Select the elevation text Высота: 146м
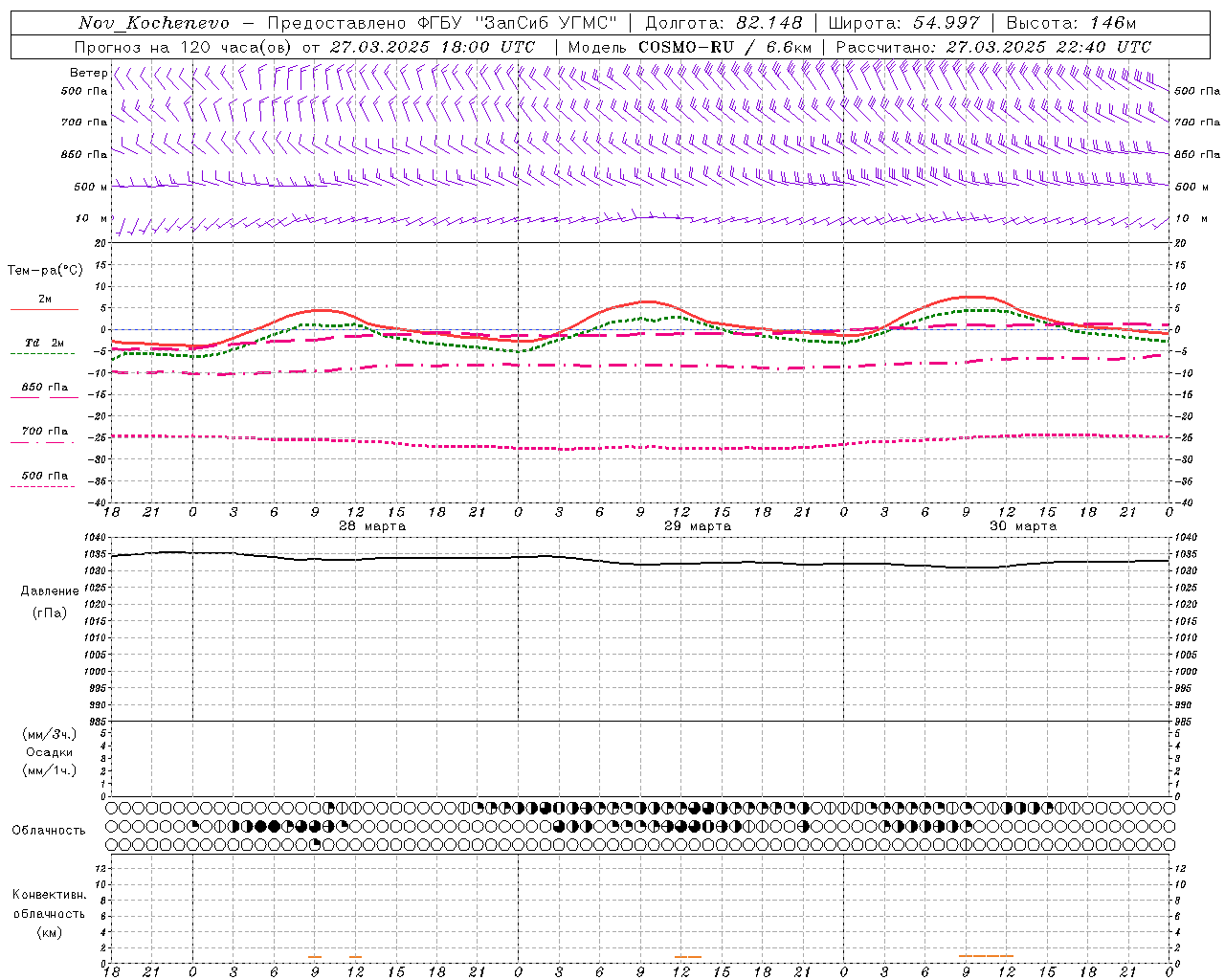 point(1072,23)
